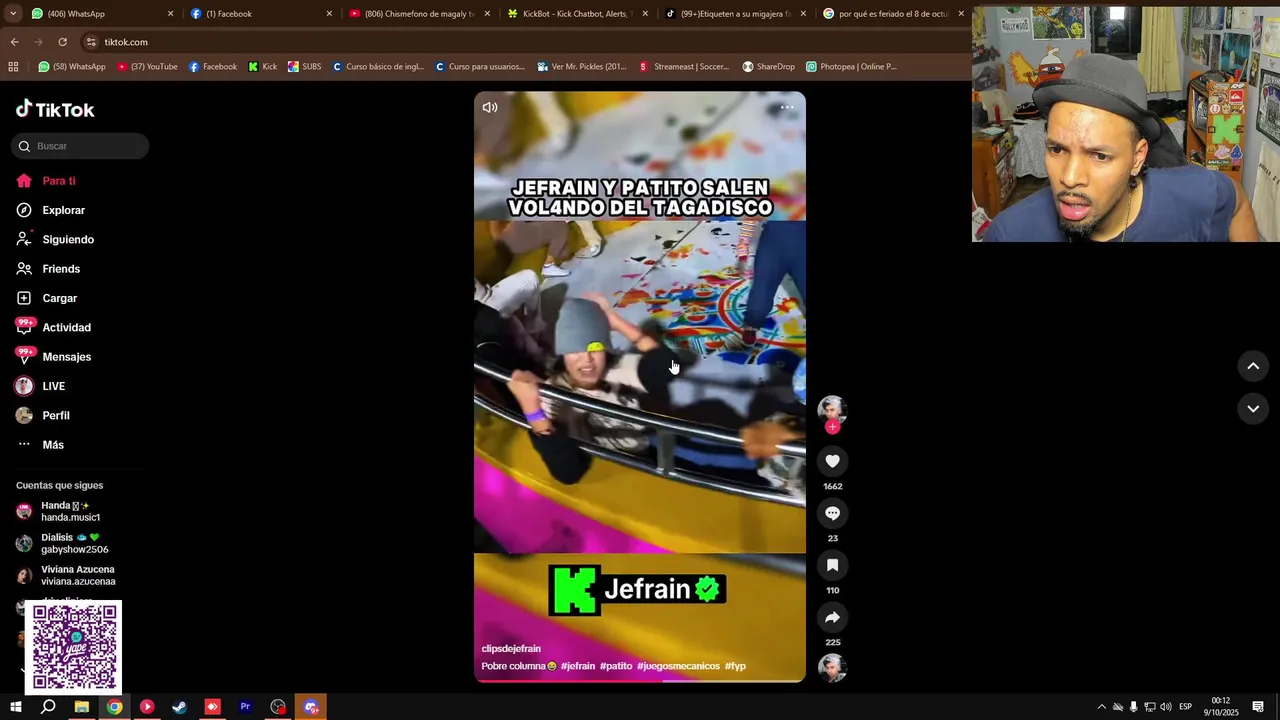Click the #juegosmecanicos hashtag
This screenshot has height=720, width=1280.
pyautogui.click(x=678, y=666)
